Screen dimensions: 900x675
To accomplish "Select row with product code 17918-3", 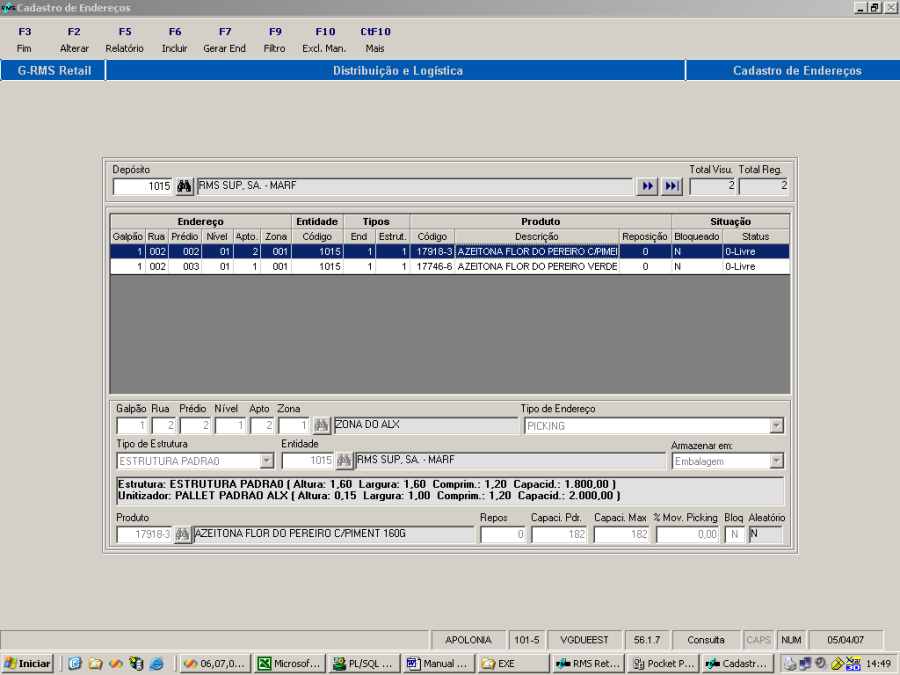I will tap(449, 251).
